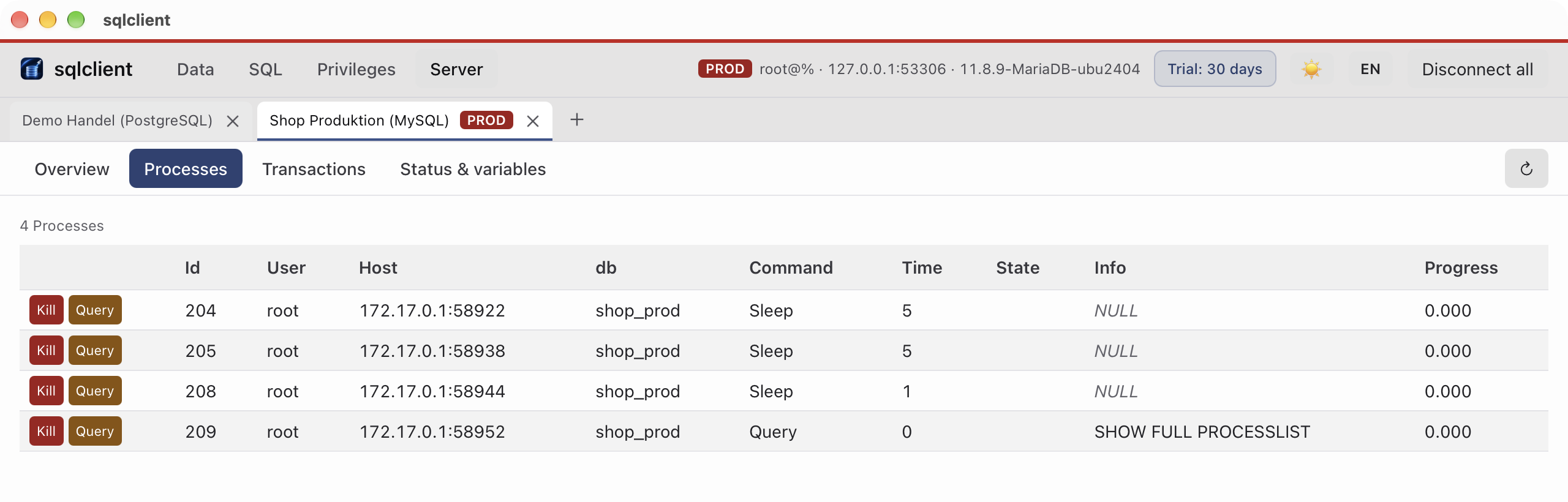Select the Processes sub-tab
Viewport: 1568px width, 502px height.
point(186,169)
